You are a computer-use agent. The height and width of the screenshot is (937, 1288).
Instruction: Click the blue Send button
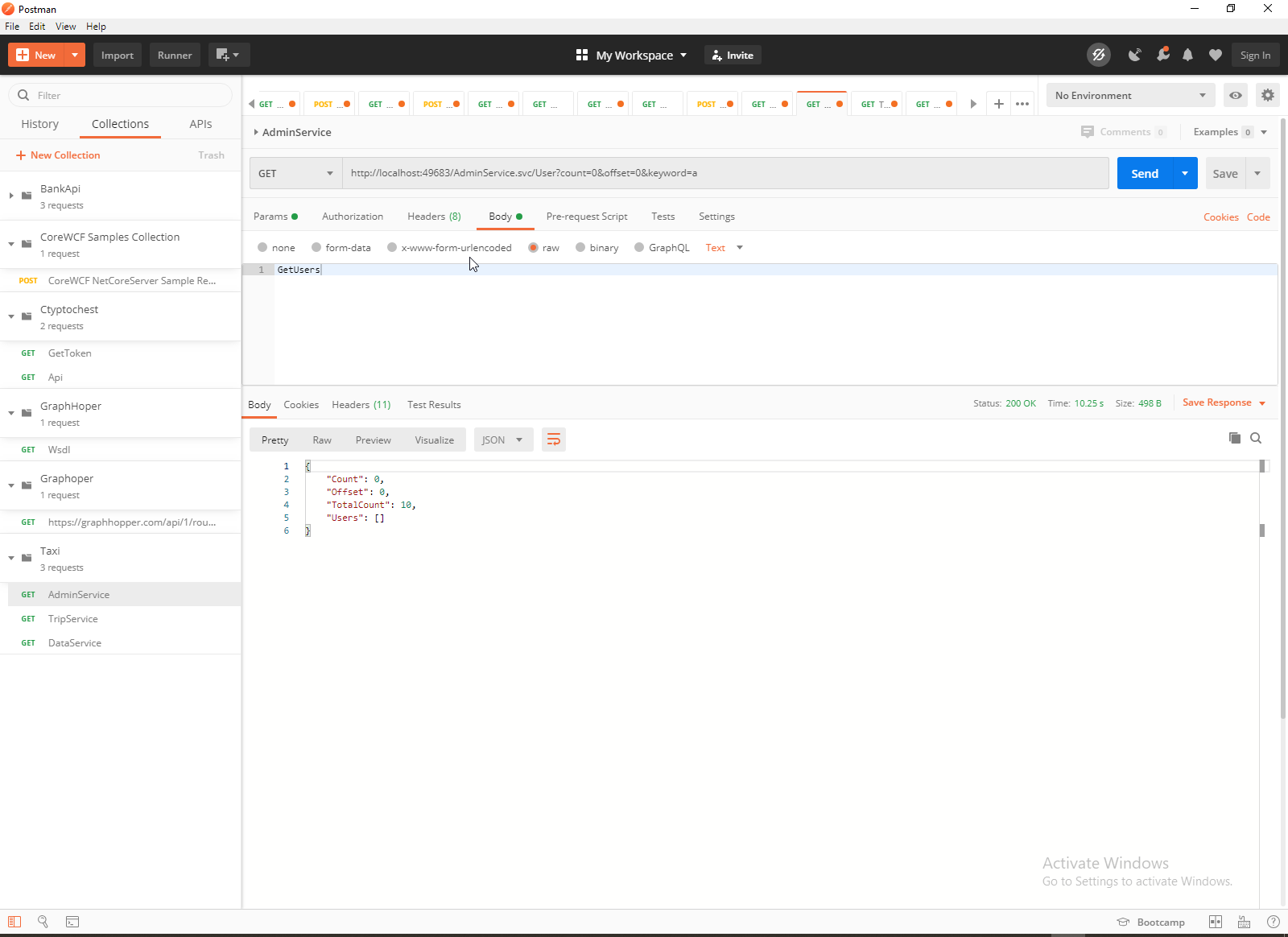1145,173
